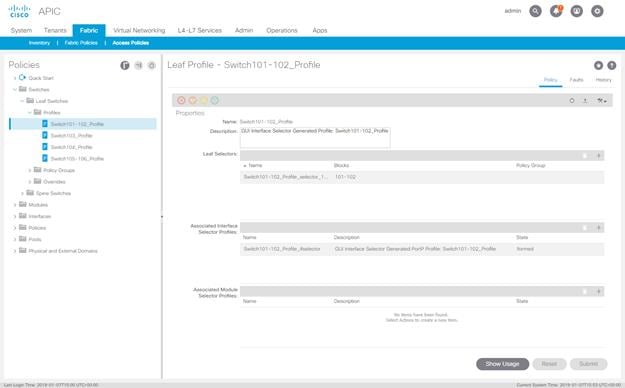The image size is (625, 388).
Task: Refresh the properties pane using circular icon
Action: (x=572, y=100)
